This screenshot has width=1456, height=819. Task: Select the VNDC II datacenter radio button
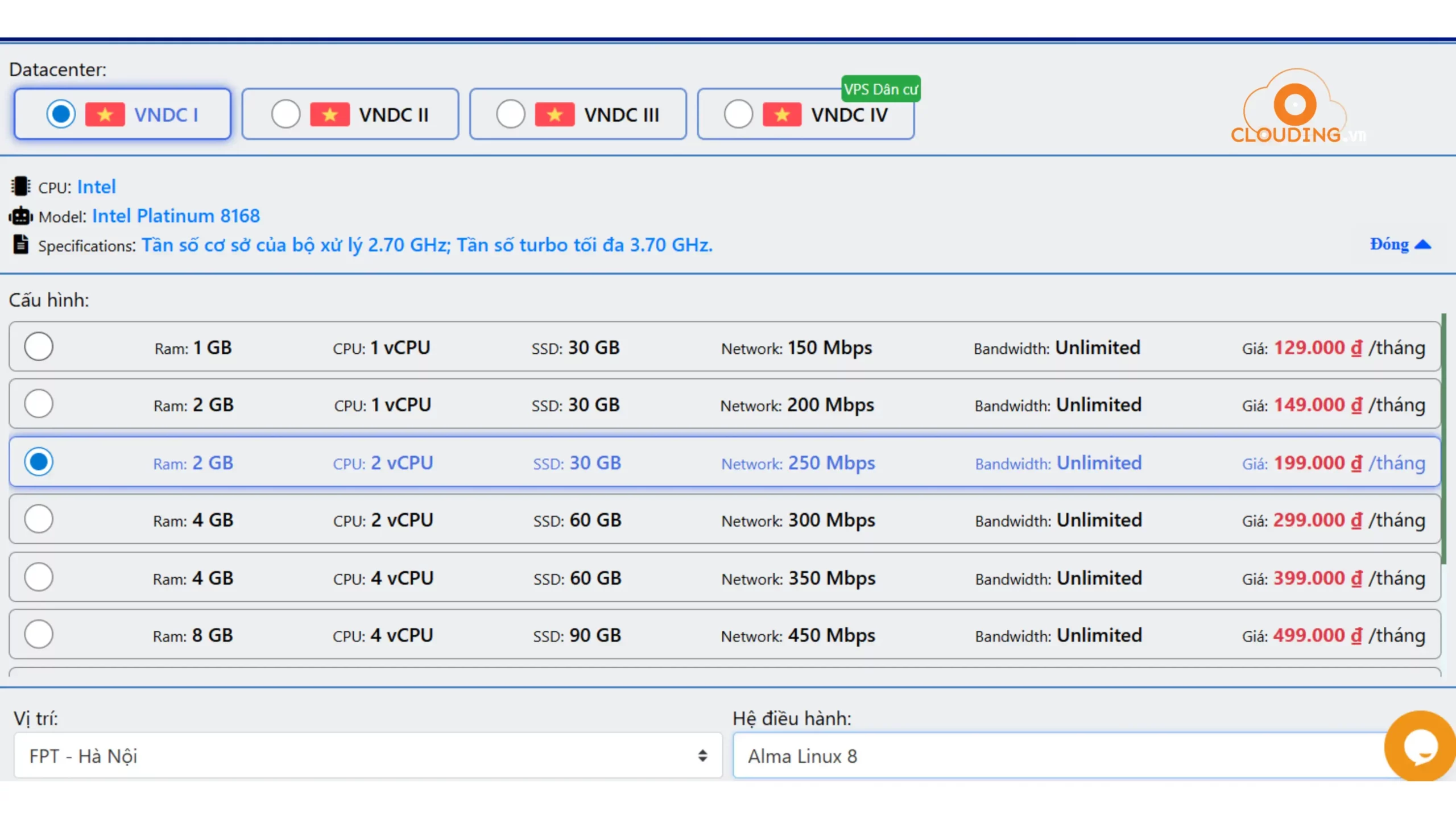point(286,114)
